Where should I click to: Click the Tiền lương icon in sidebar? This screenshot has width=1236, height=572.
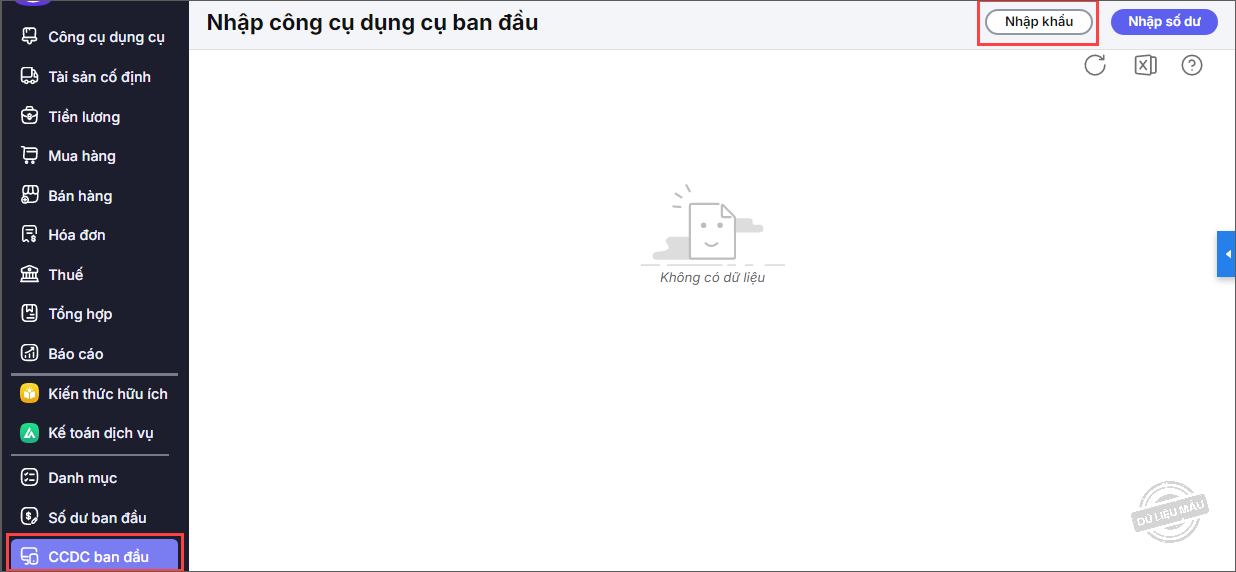(x=30, y=116)
